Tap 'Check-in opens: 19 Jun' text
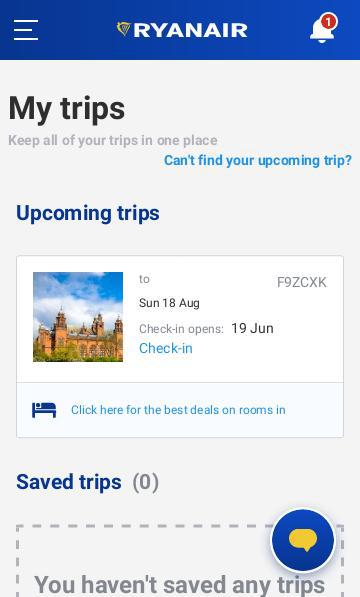The width and height of the screenshot is (360, 597). pyautogui.click(x=206, y=329)
